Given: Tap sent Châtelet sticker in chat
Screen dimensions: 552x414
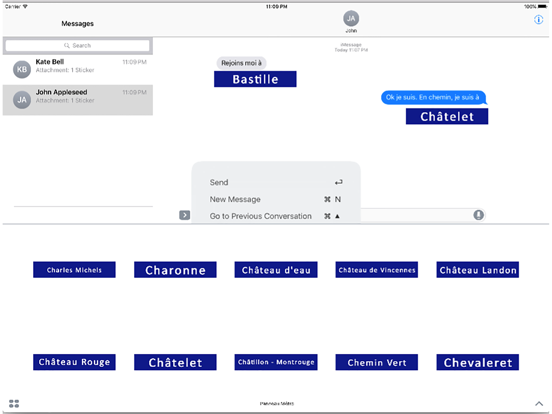Looking at the screenshot, I should (447, 116).
